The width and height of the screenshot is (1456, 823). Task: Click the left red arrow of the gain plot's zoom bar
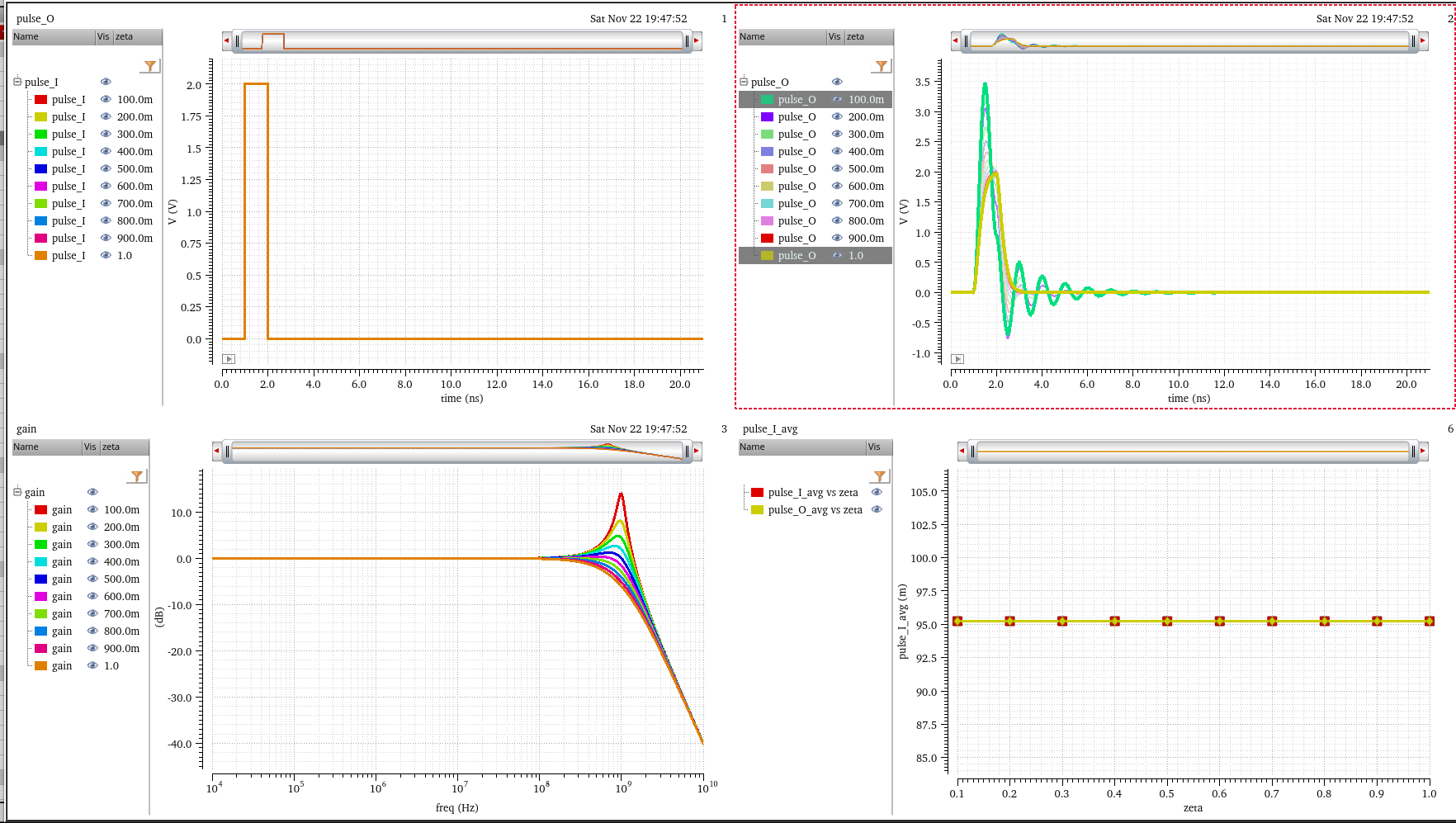coord(217,451)
